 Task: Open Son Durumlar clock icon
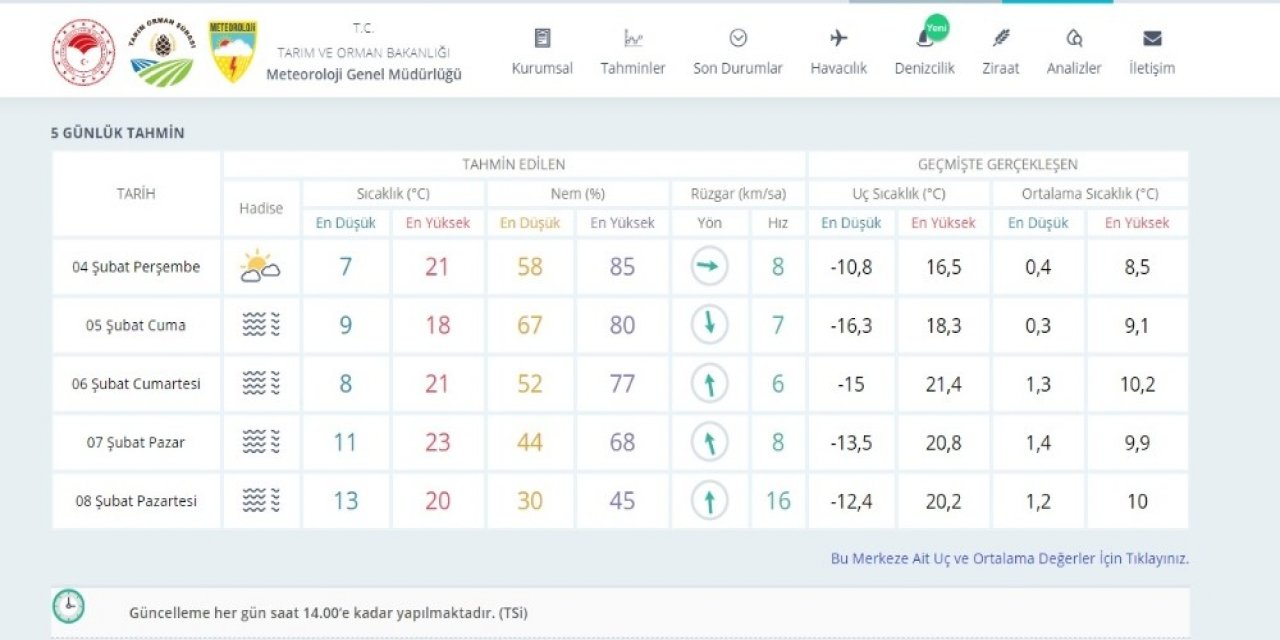(x=738, y=39)
